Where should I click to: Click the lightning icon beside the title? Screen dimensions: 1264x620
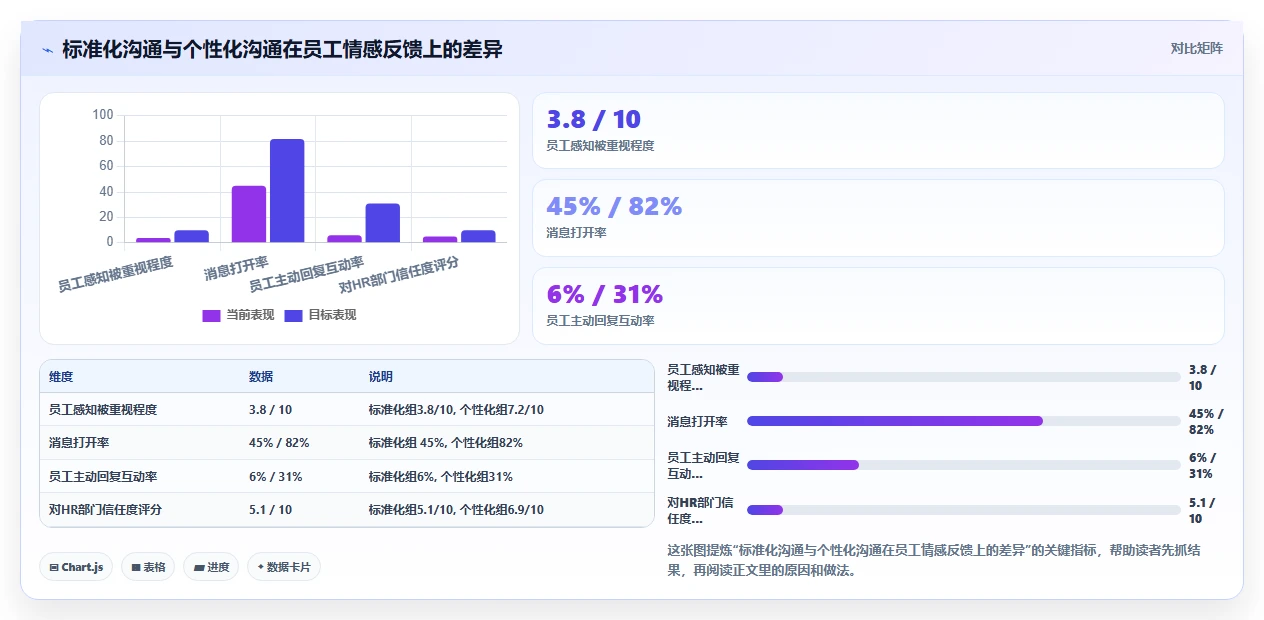(47, 49)
